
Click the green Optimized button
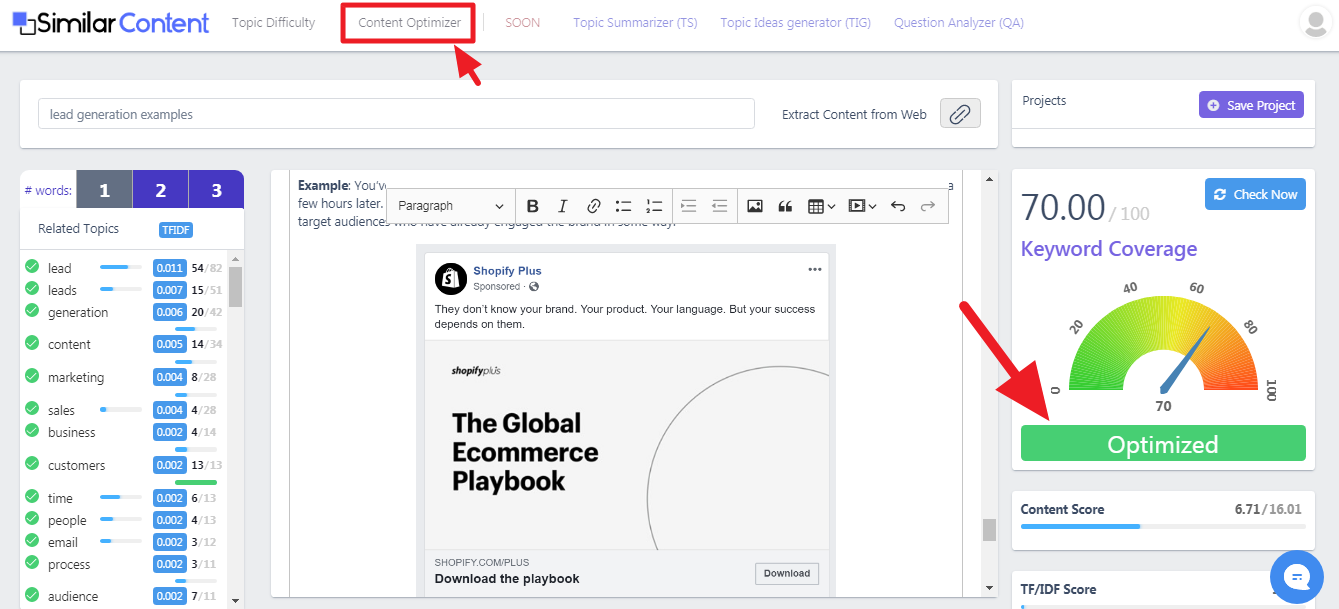tap(1163, 444)
